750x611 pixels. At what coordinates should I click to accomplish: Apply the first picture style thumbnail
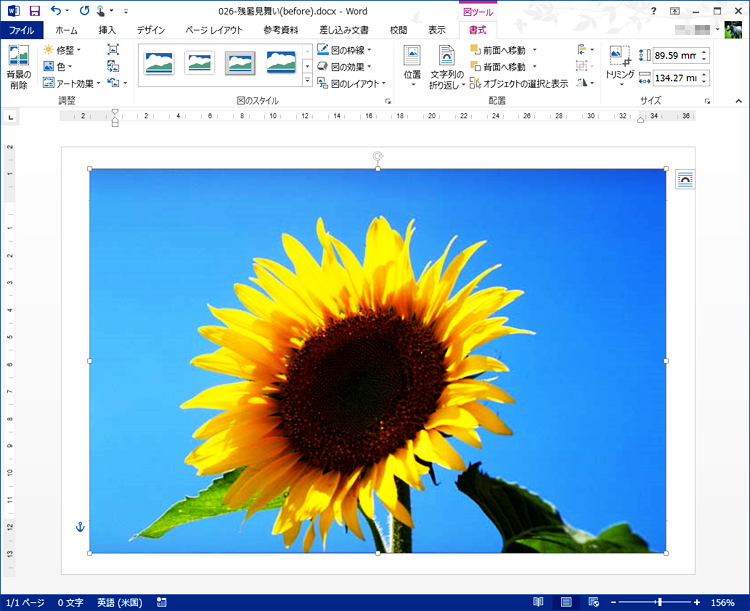point(159,63)
